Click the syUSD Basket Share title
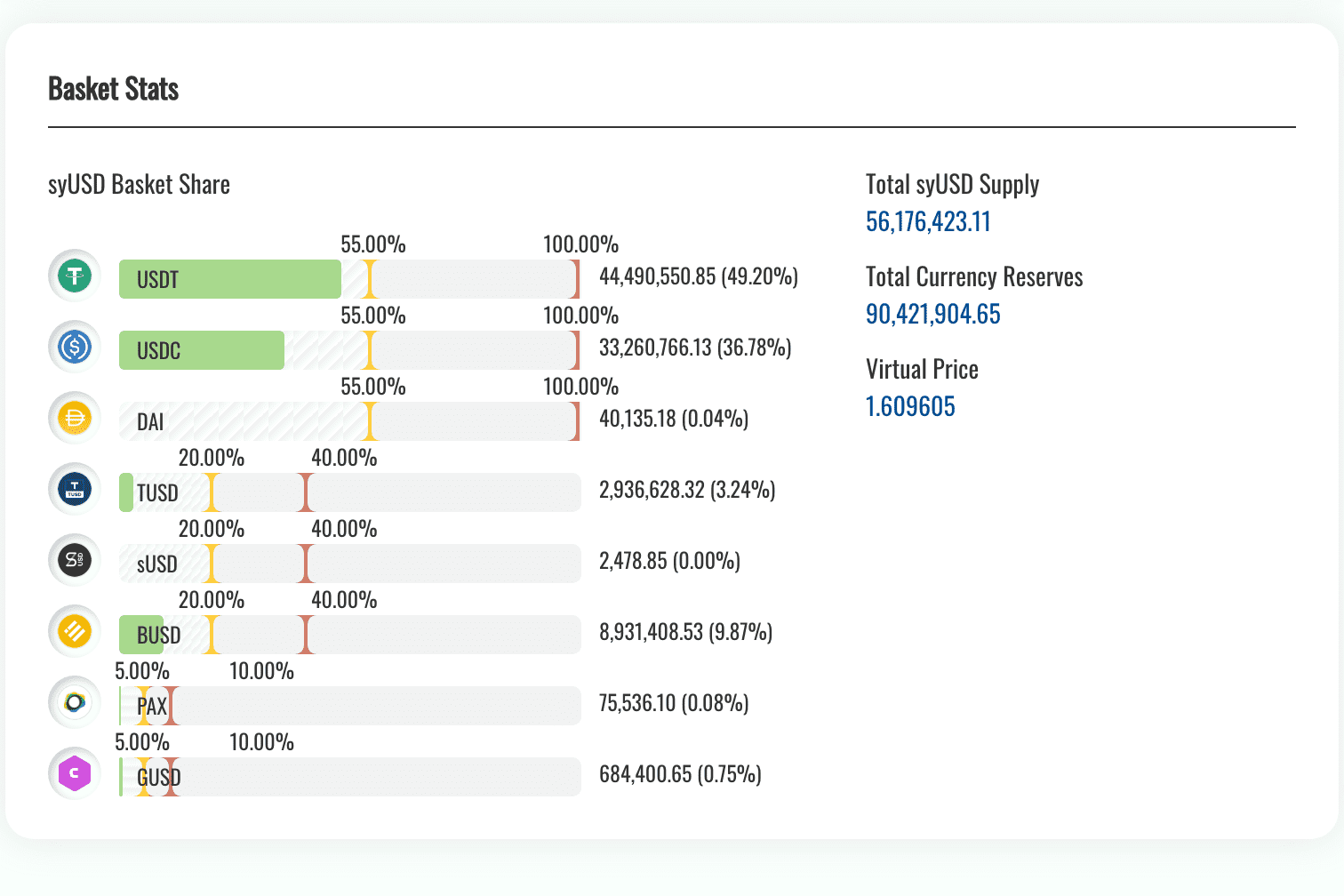This screenshot has height=896, width=1344. tap(139, 184)
